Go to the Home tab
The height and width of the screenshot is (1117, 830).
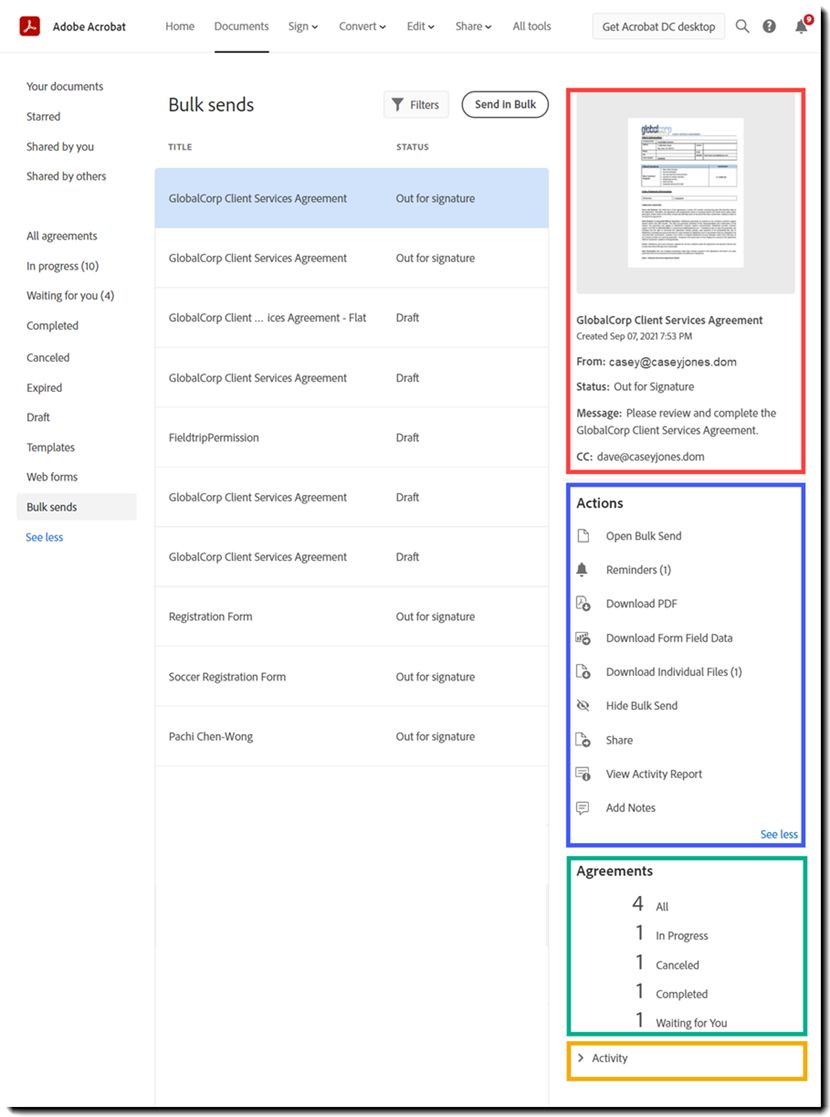[x=180, y=26]
